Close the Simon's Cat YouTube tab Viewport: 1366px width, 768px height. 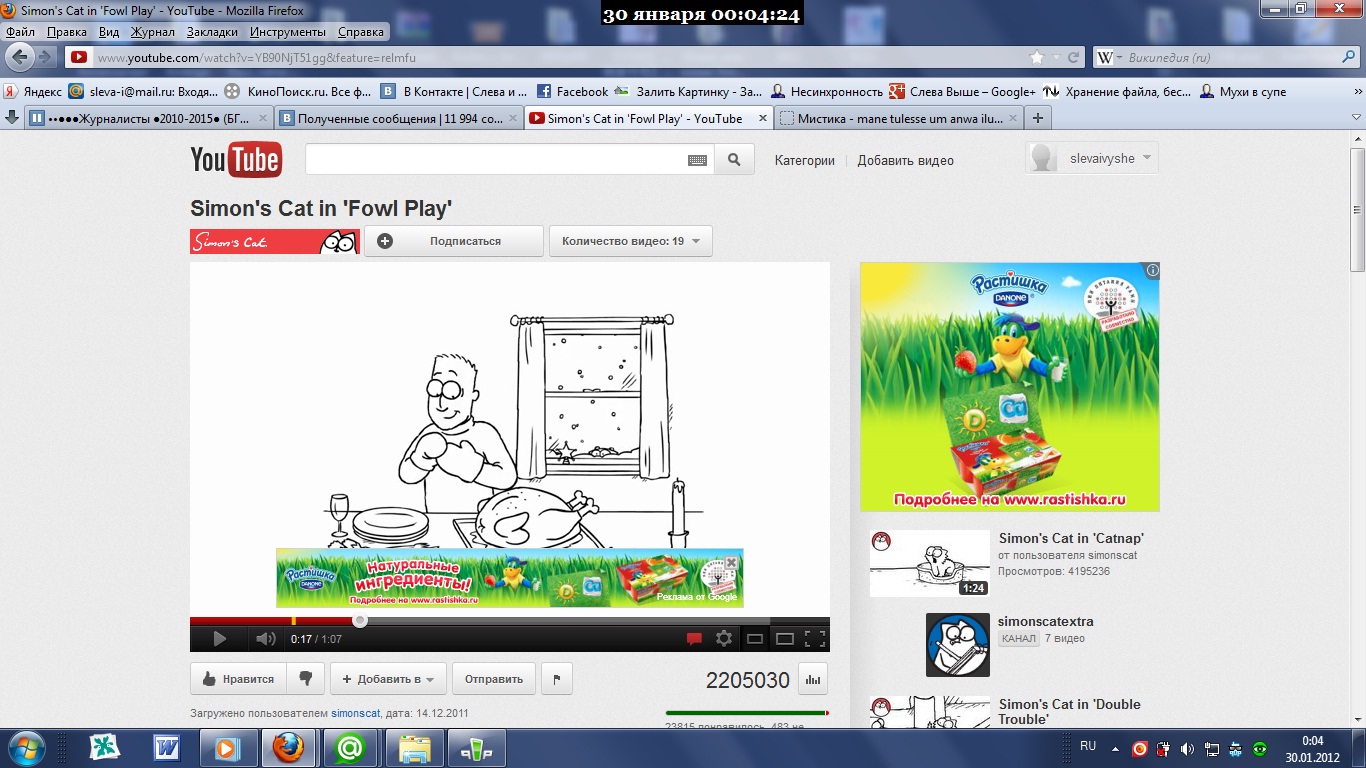(761, 118)
